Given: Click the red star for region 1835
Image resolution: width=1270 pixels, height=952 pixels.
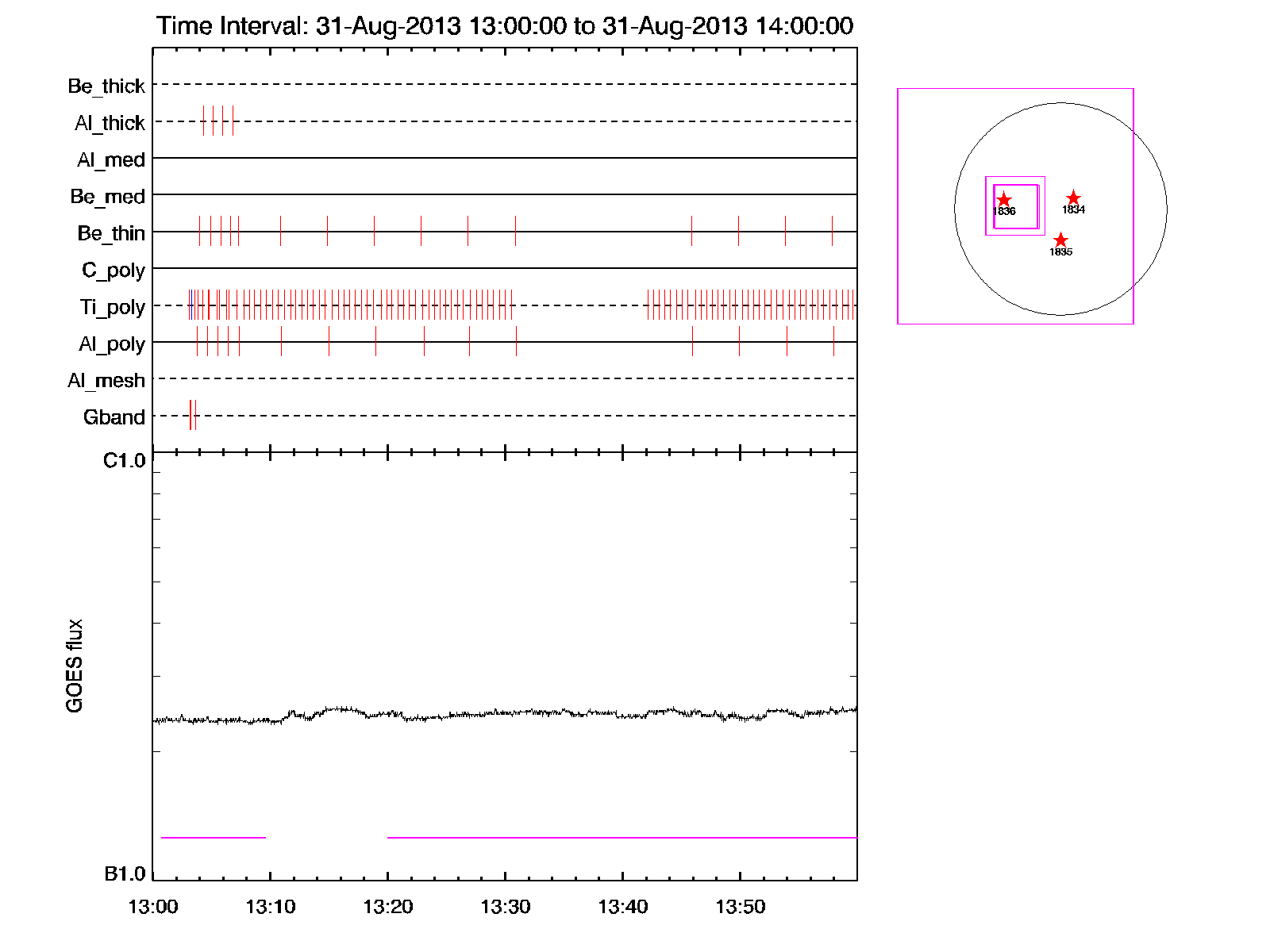Looking at the screenshot, I should tap(1060, 240).
